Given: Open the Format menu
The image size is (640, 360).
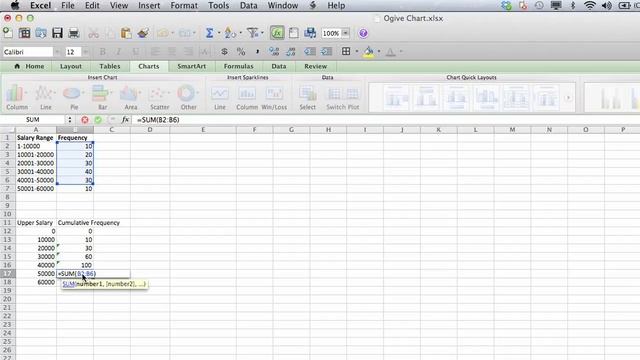Looking at the screenshot, I should tap(184, 5).
